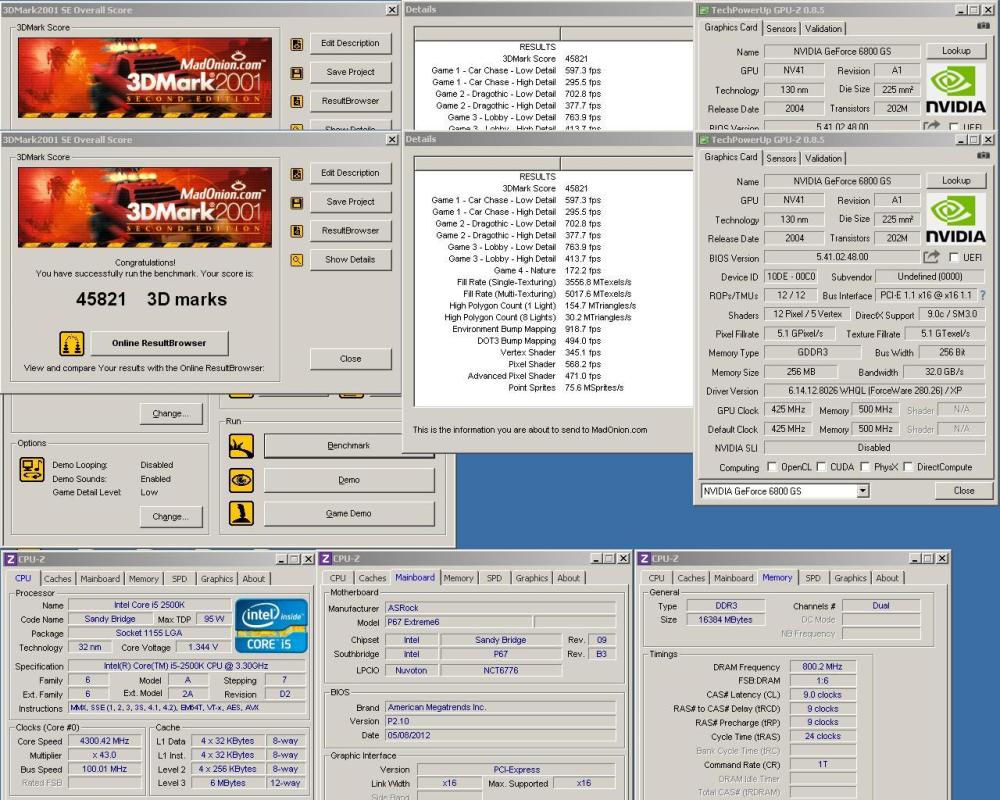Enable the CUDA computing checkbox
Image resolution: width=1000 pixels, height=800 pixels.
pos(821,467)
